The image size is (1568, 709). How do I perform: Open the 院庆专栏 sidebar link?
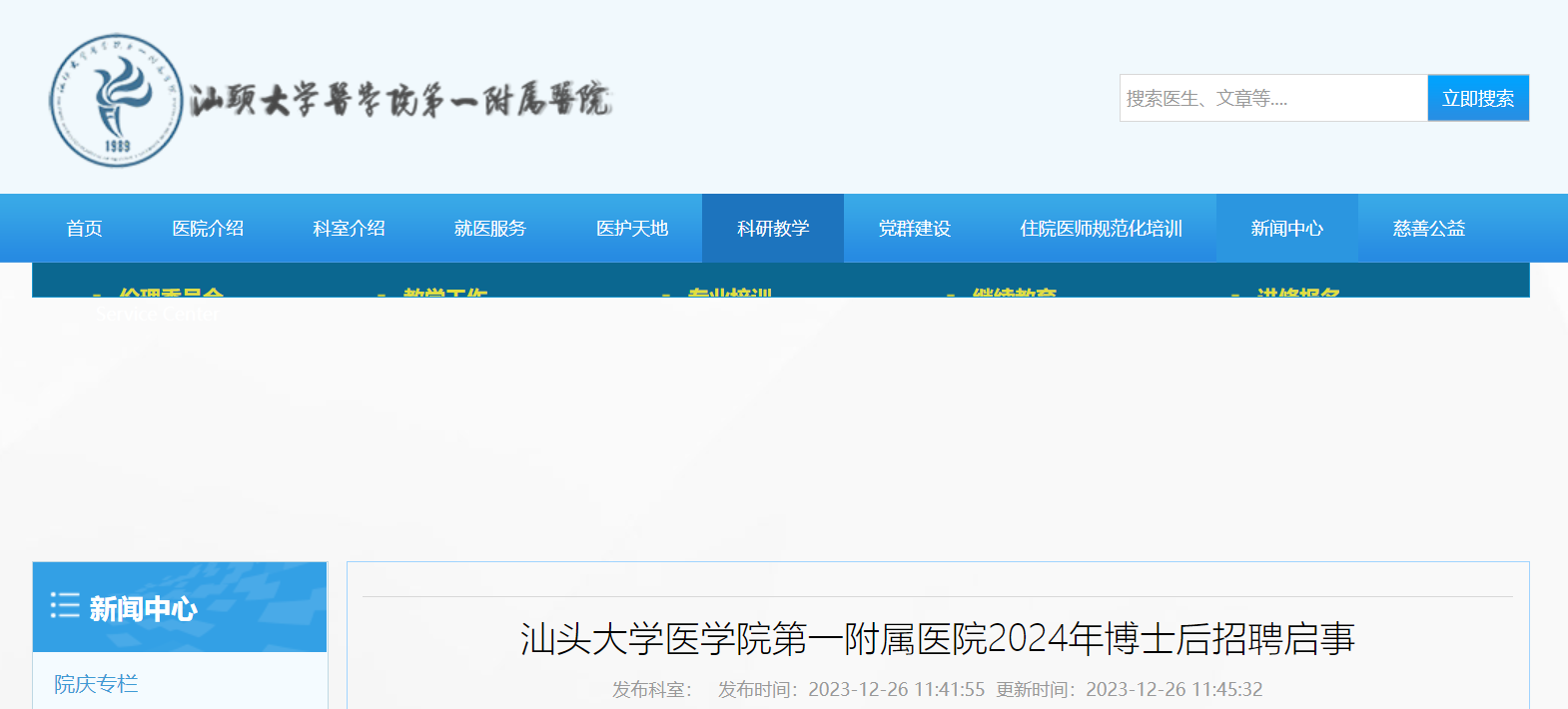[96, 684]
